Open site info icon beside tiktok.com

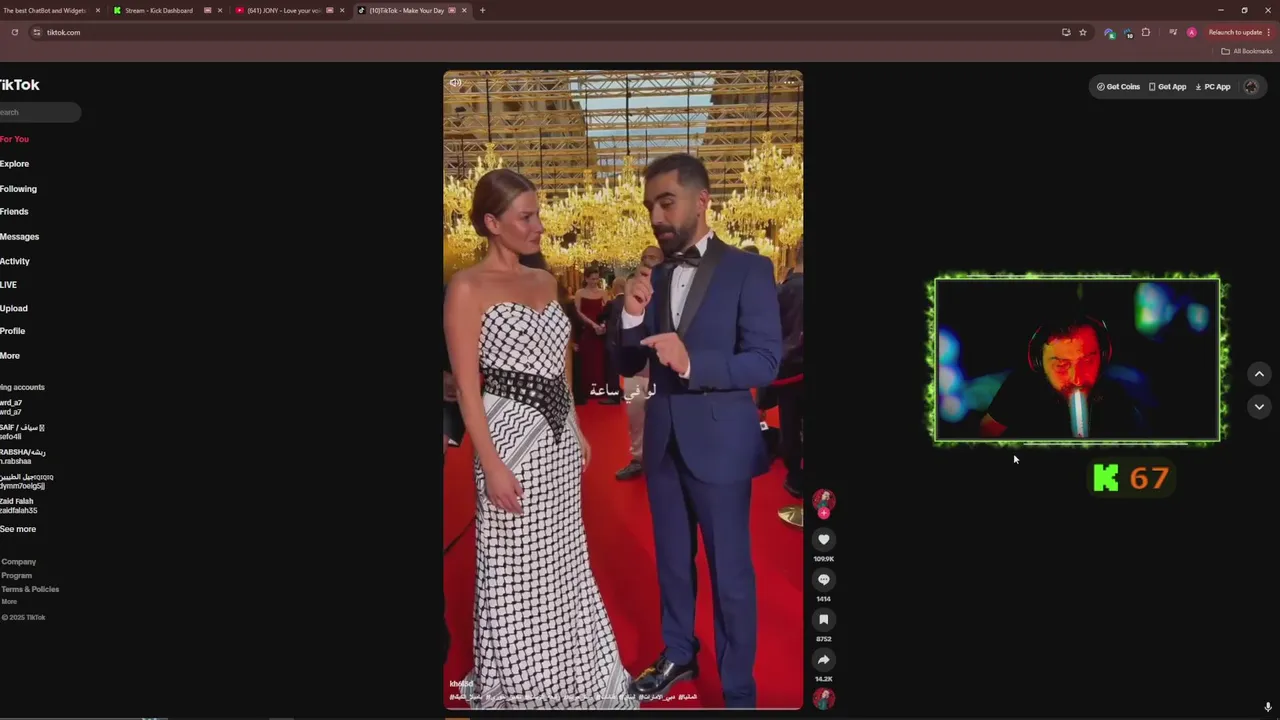click(37, 32)
